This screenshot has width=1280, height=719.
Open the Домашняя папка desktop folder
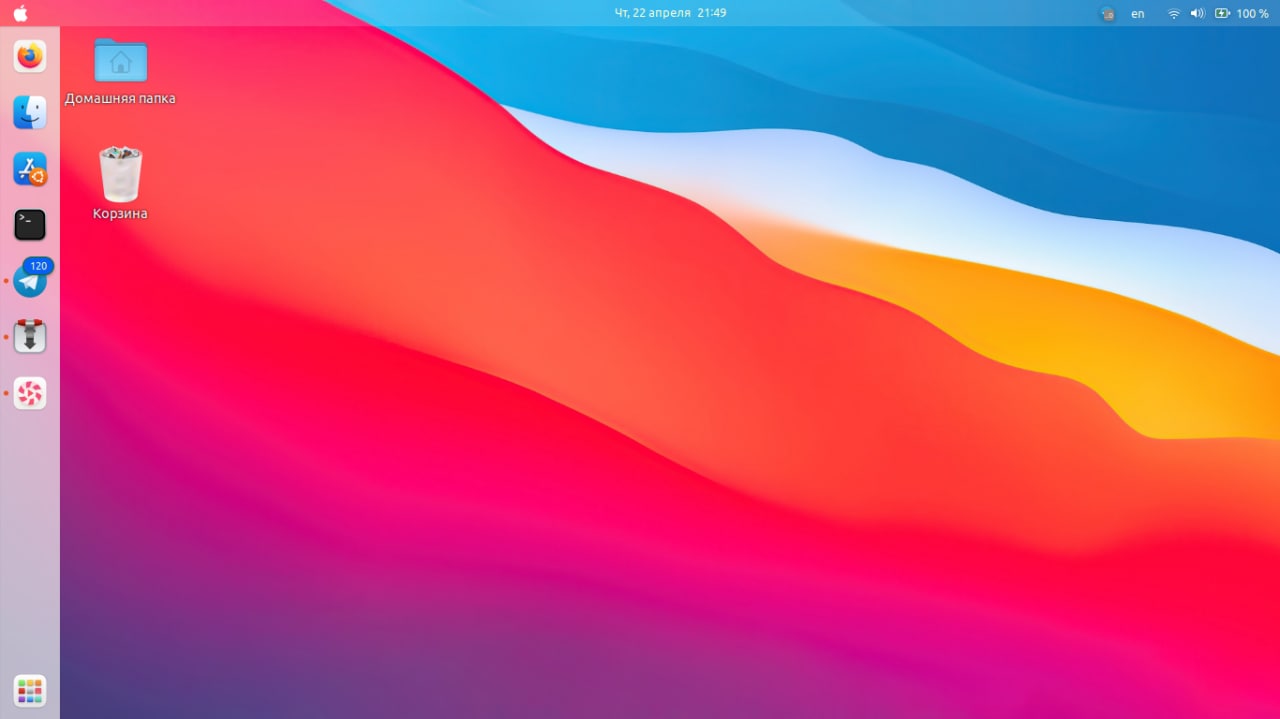point(120,71)
